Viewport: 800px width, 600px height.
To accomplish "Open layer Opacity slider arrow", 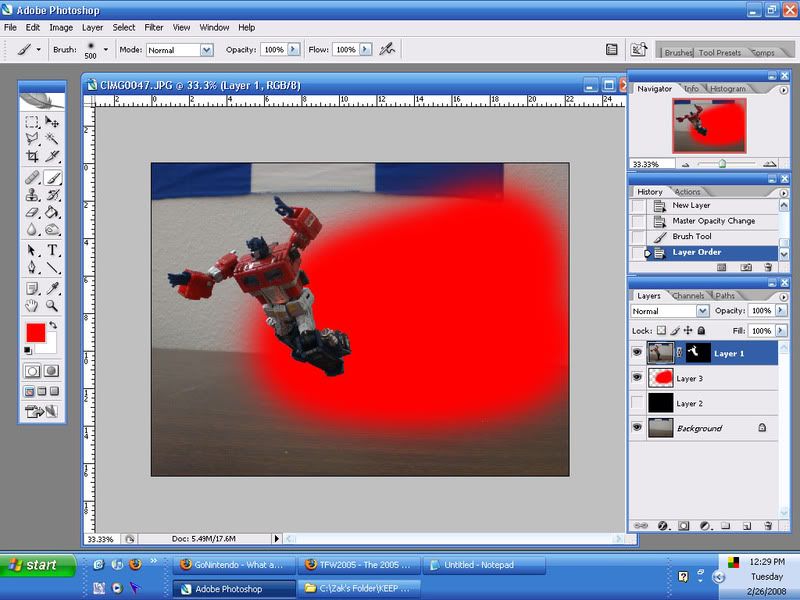I will (x=781, y=310).
